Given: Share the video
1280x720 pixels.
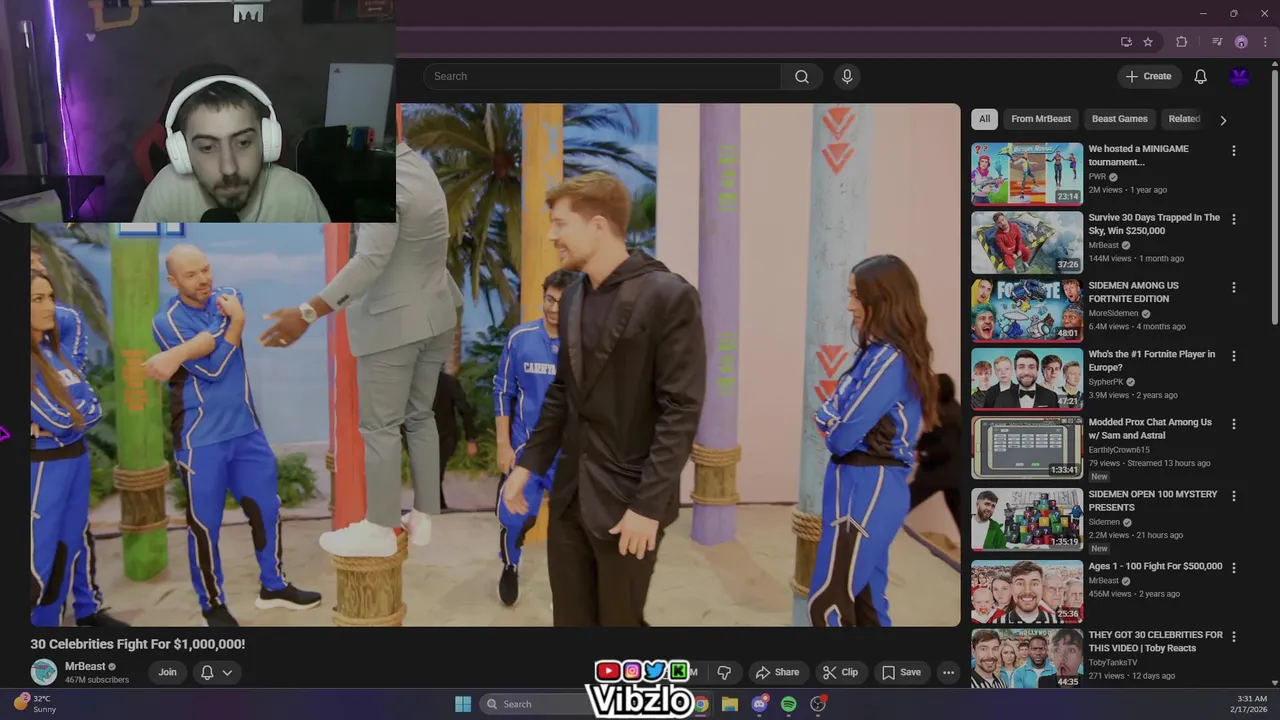Looking at the screenshot, I should pos(777,672).
